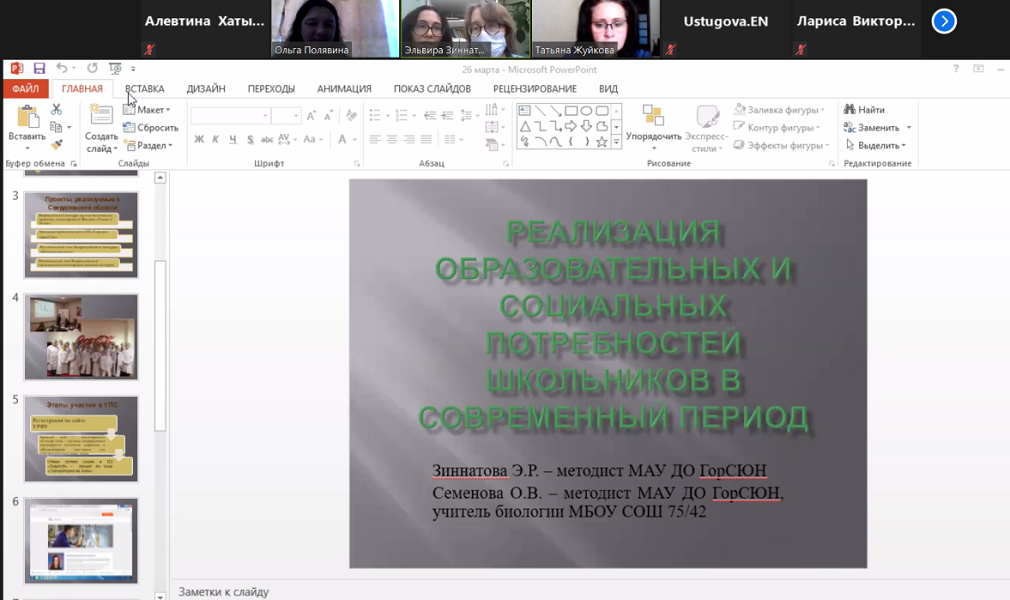Click the Найти binoculars button
The width and height of the screenshot is (1010, 600).
tap(864, 110)
